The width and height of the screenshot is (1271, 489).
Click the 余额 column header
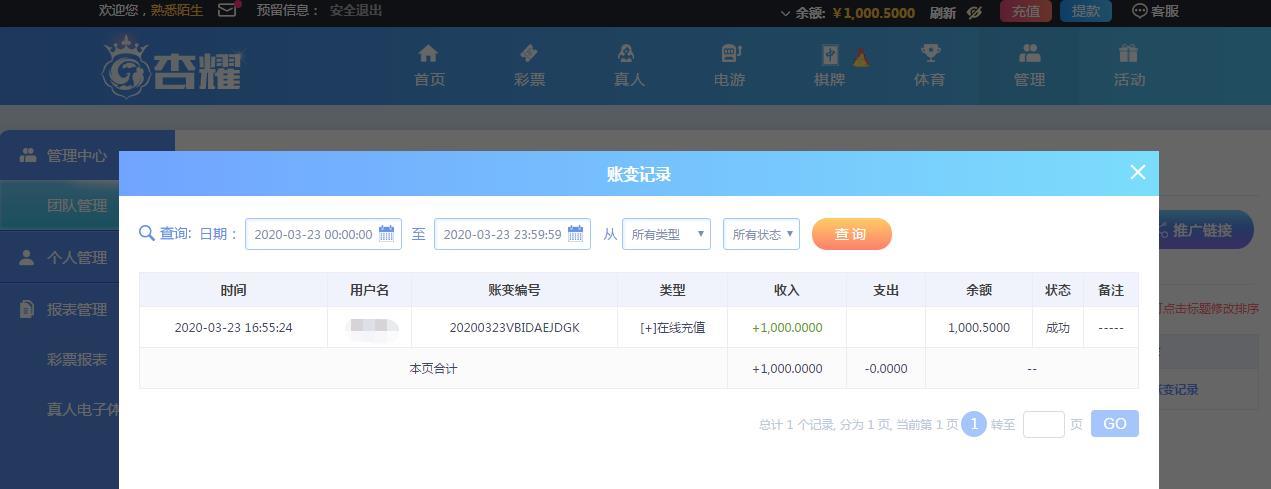point(979,290)
